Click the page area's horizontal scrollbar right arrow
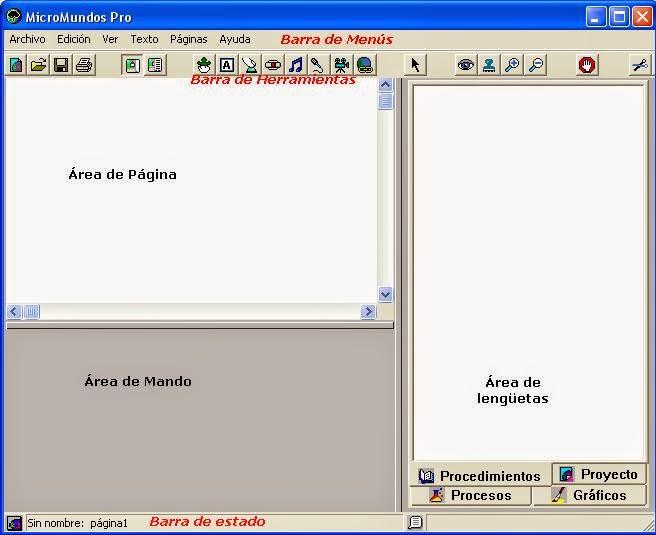The width and height of the screenshot is (656, 535). (368, 312)
